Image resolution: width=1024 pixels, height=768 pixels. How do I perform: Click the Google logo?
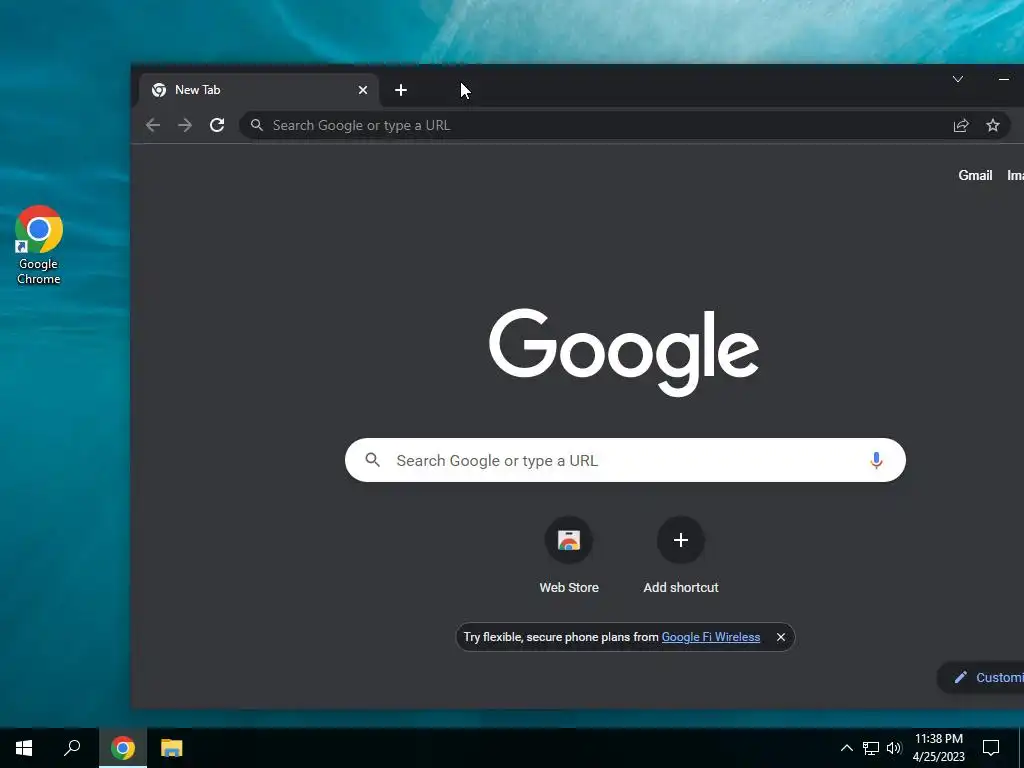[x=624, y=352]
